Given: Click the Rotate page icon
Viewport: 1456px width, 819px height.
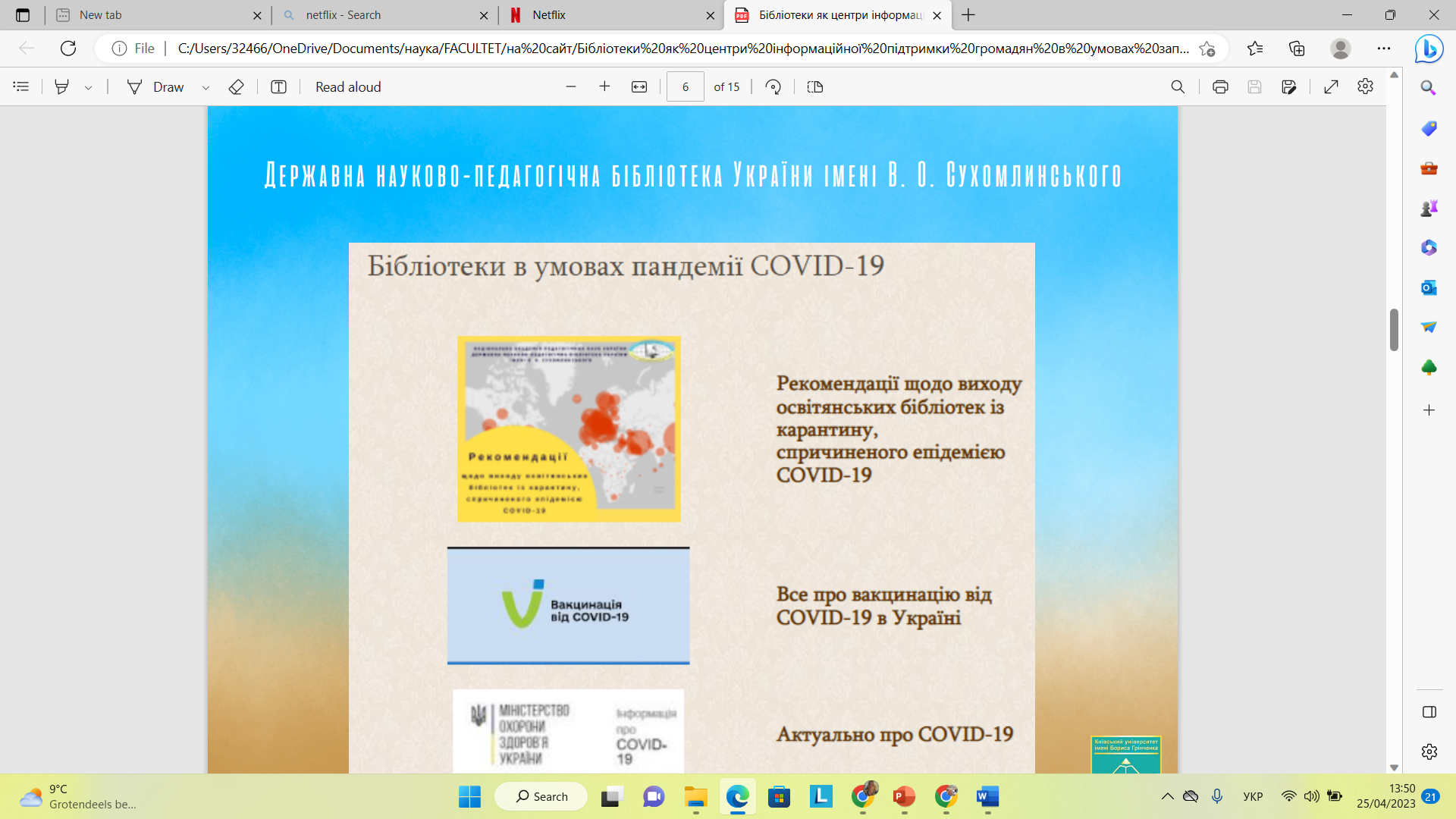Looking at the screenshot, I should pyautogui.click(x=773, y=87).
